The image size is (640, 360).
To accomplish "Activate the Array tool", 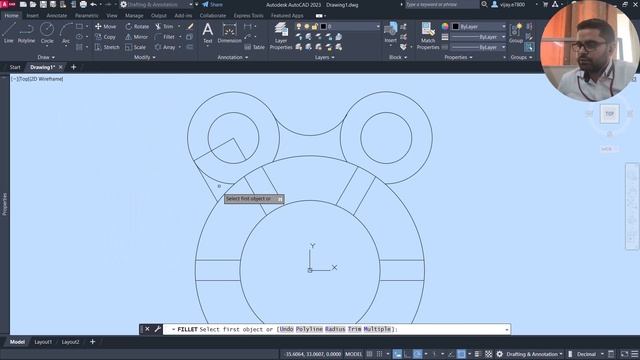I will 165,47.
